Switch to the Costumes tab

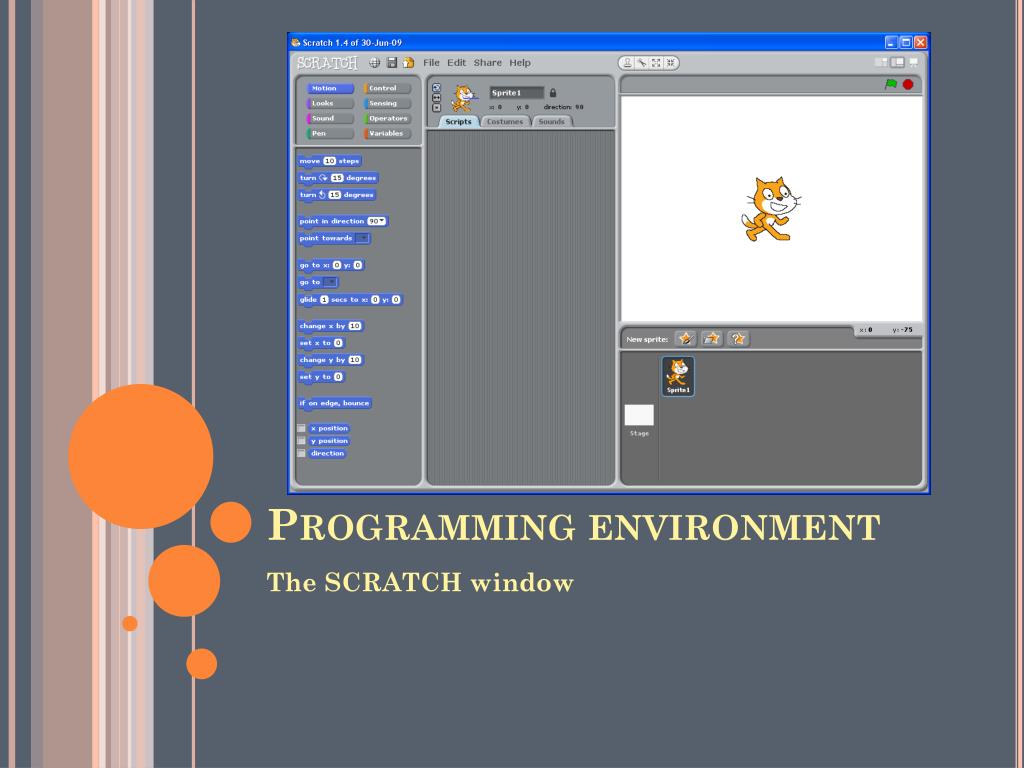[505, 122]
